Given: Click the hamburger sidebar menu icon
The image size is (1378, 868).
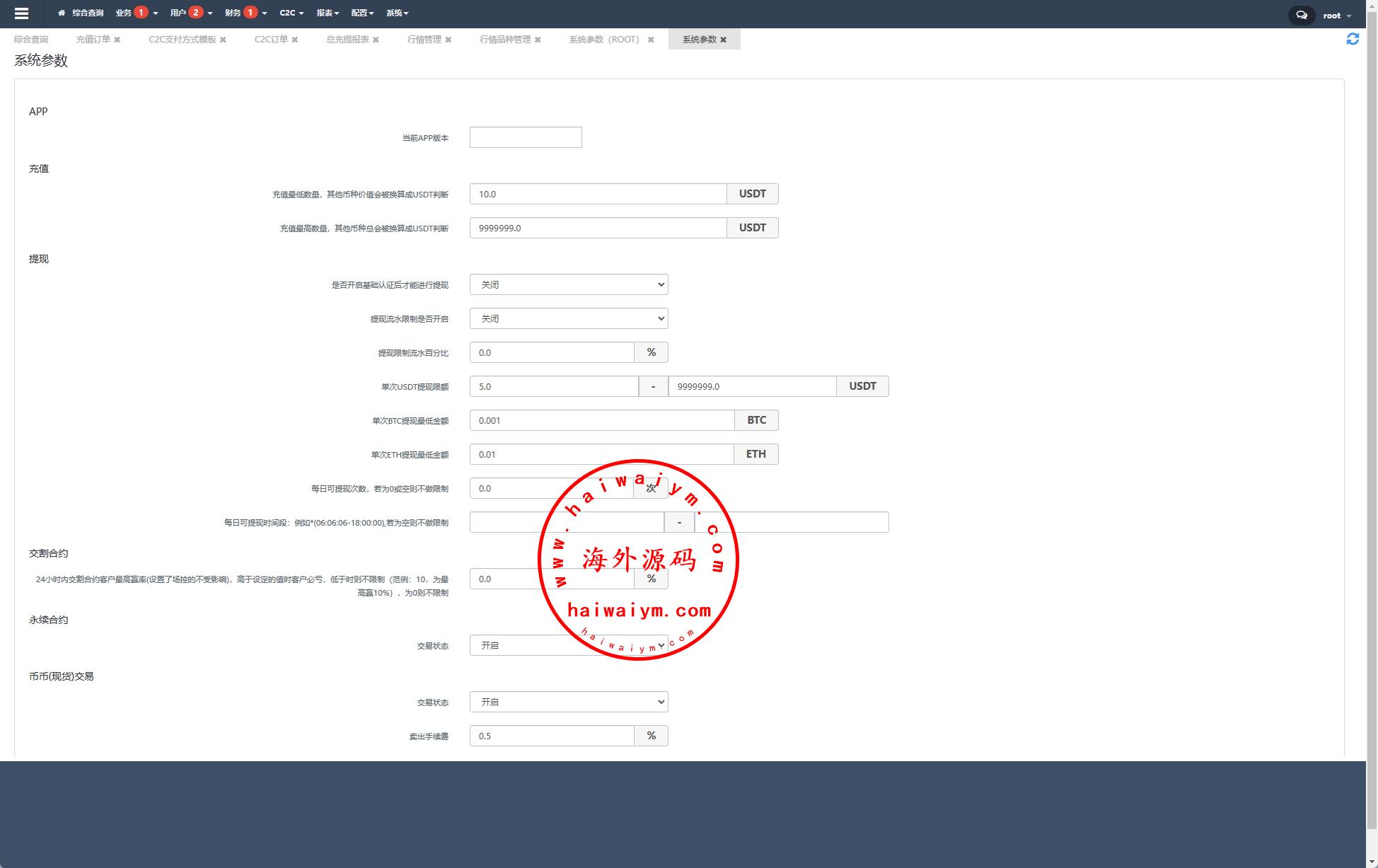Looking at the screenshot, I should click(21, 13).
